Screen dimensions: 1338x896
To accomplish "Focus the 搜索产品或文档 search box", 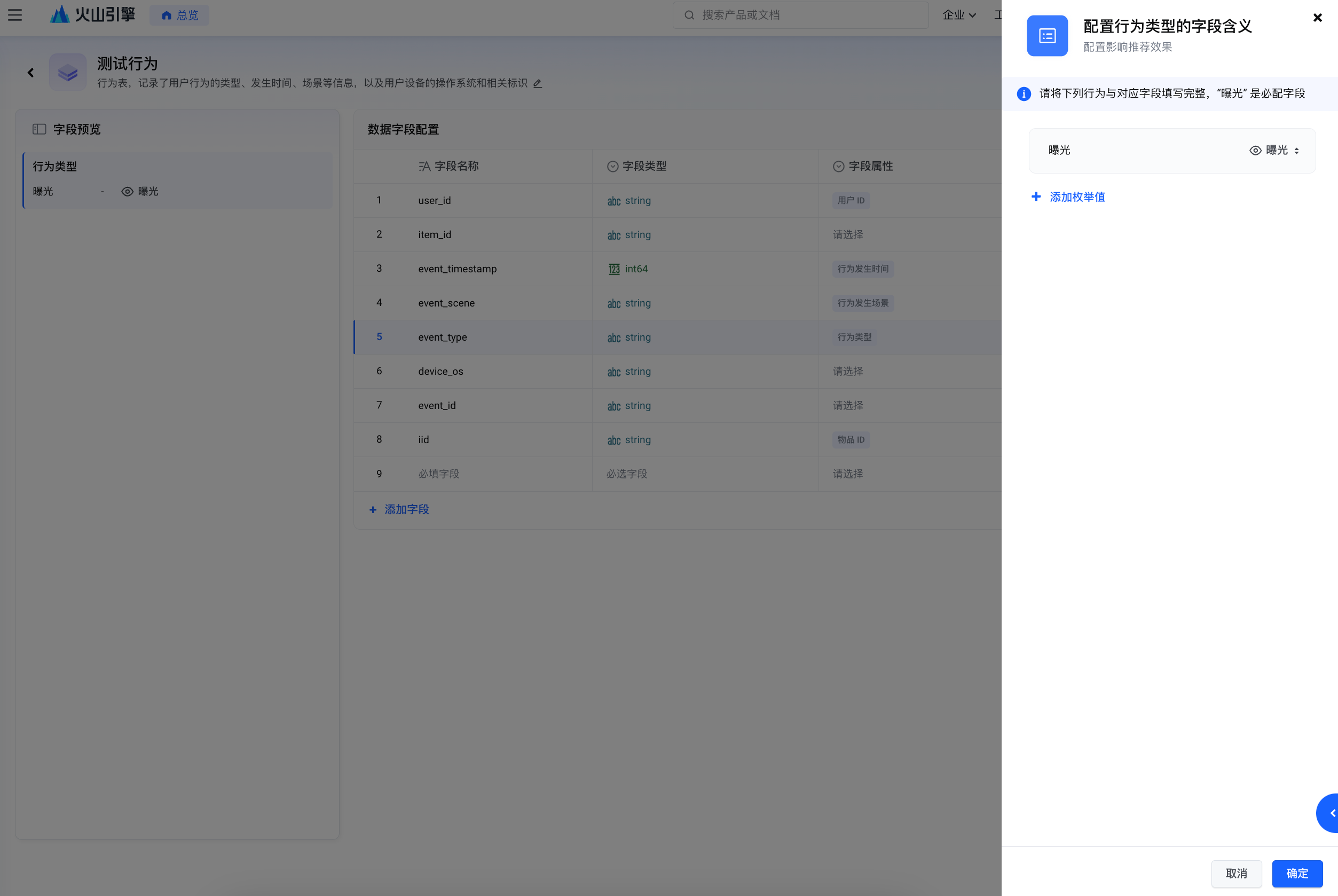I will [x=800, y=15].
